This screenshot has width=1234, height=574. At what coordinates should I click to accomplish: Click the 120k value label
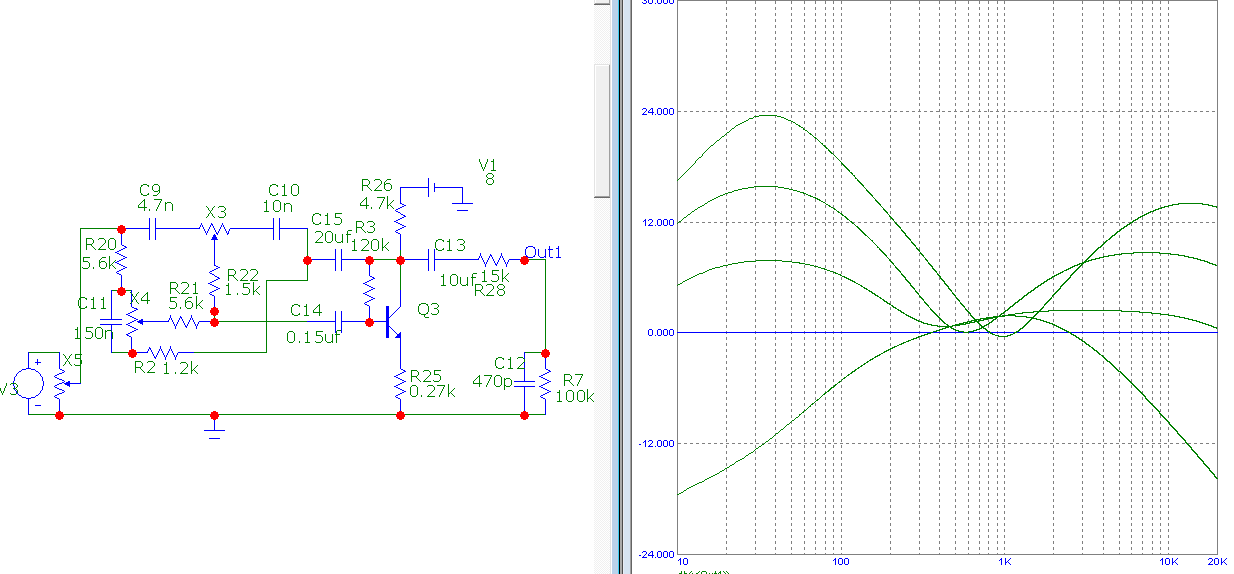pyautogui.click(x=370, y=245)
